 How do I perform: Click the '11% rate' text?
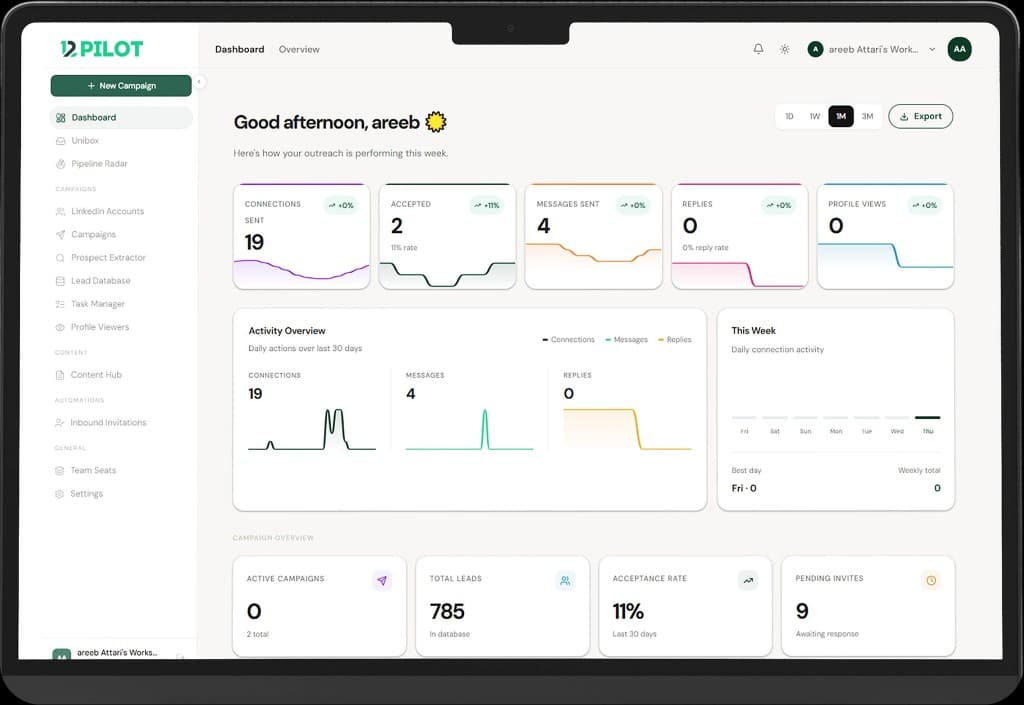pos(404,248)
